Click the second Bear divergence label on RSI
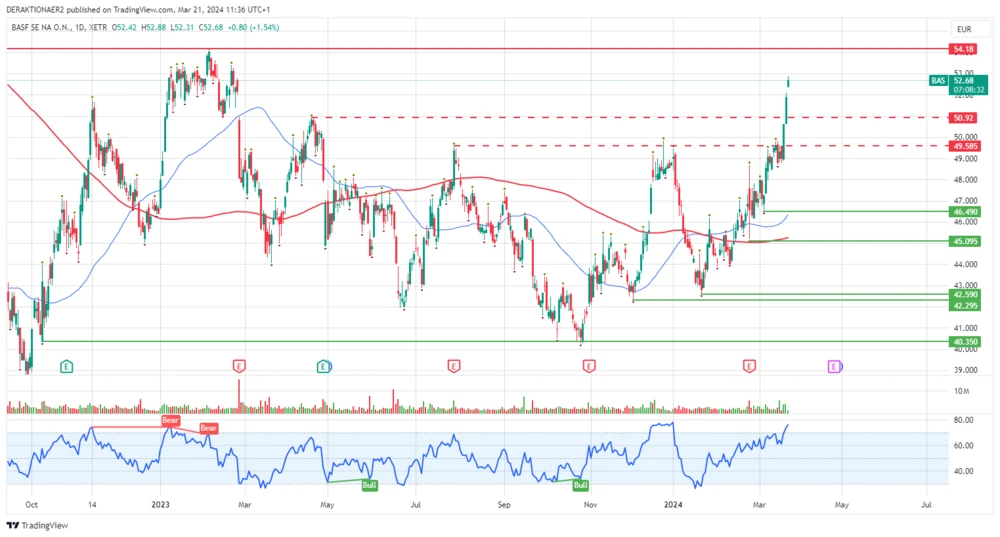Image resolution: width=1000 pixels, height=537 pixels. pyautogui.click(x=209, y=428)
